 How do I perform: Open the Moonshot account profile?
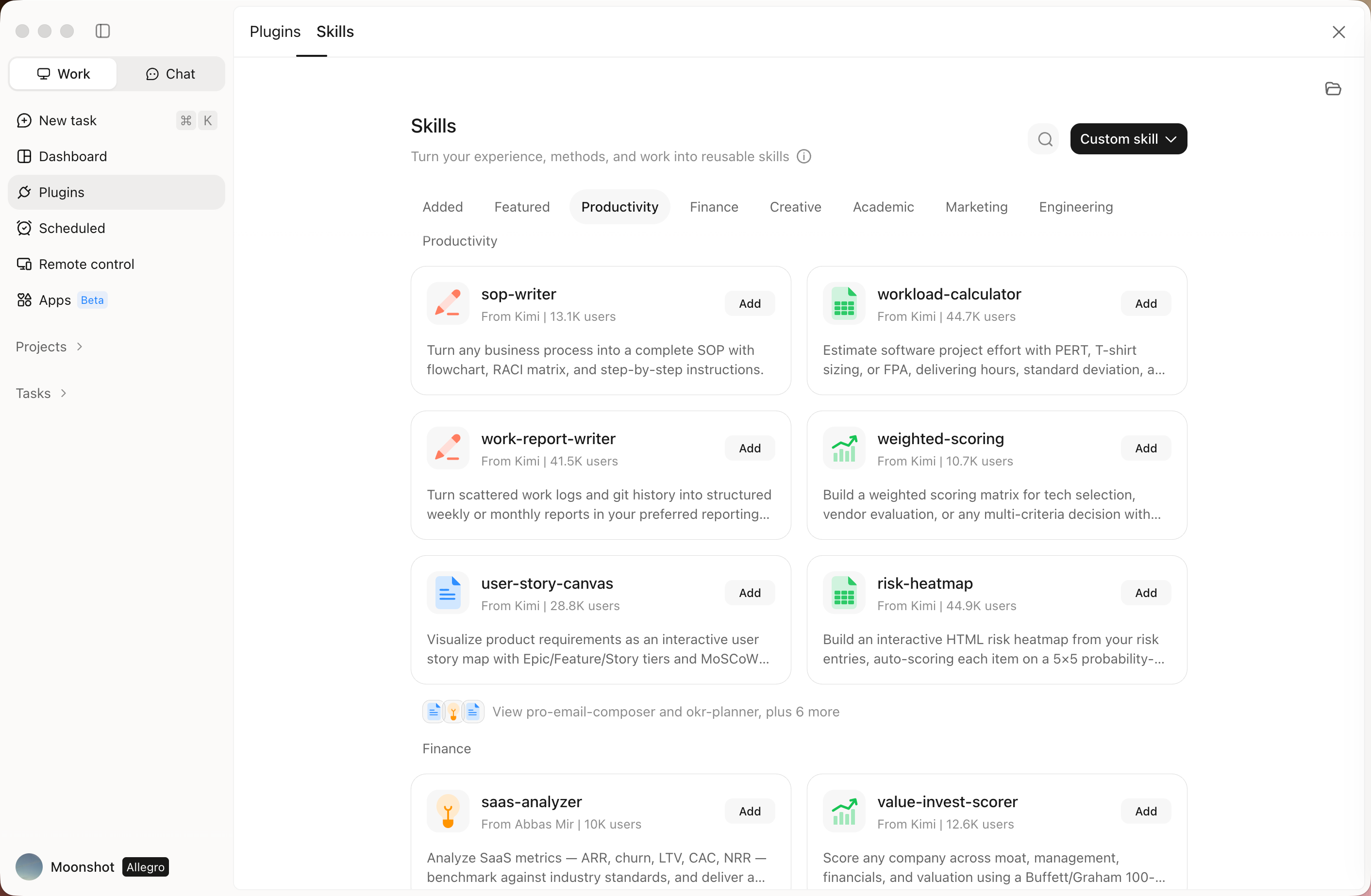(92, 866)
